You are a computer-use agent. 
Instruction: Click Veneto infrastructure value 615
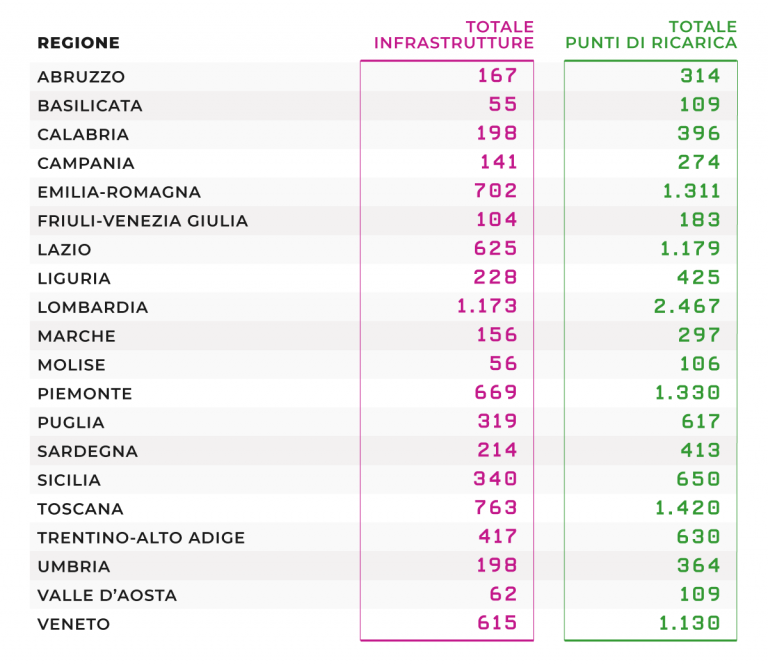[497, 623]
